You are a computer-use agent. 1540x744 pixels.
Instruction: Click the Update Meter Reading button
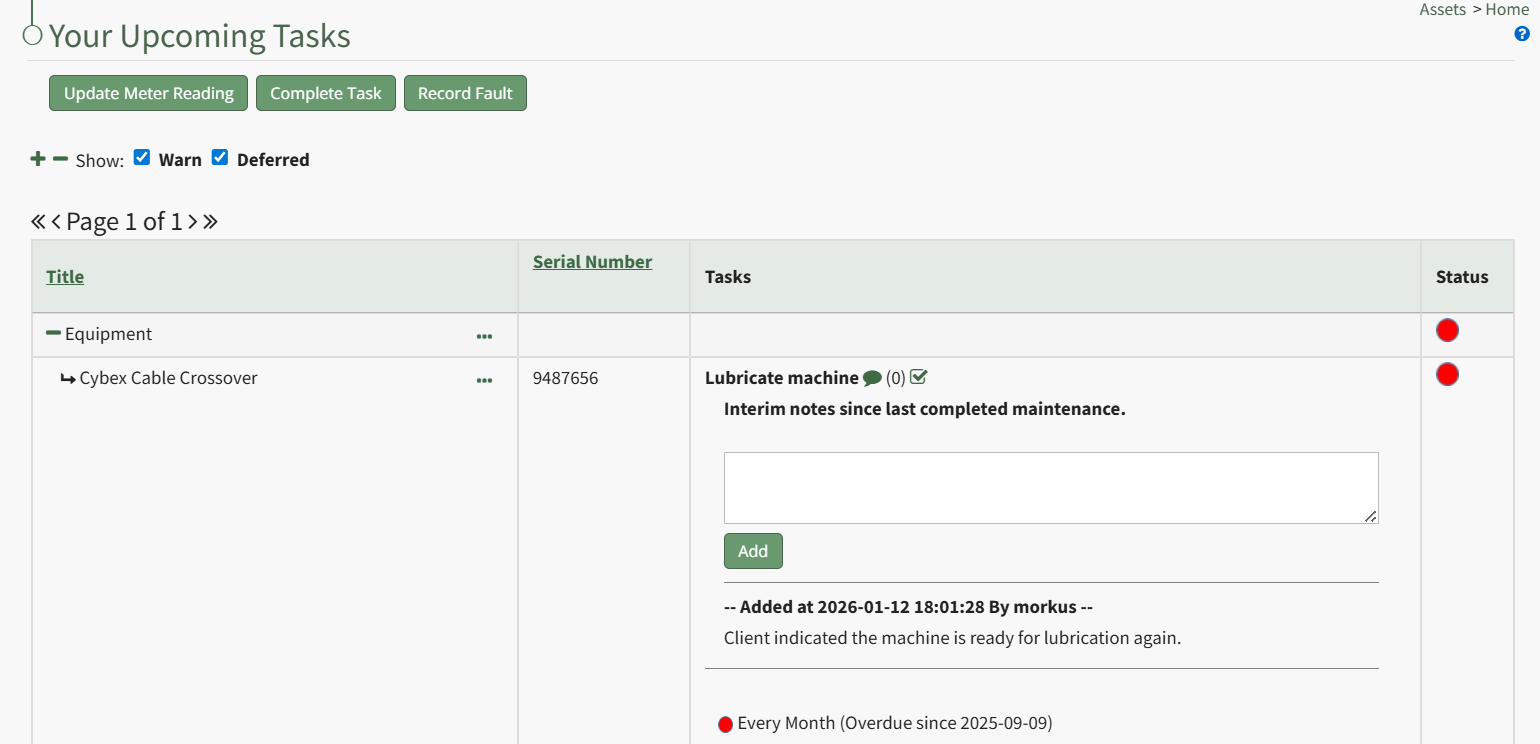tap(148, 93)
